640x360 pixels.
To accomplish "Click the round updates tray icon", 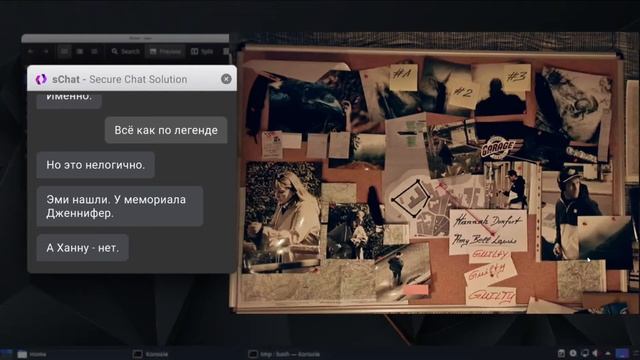I will 573,353.
